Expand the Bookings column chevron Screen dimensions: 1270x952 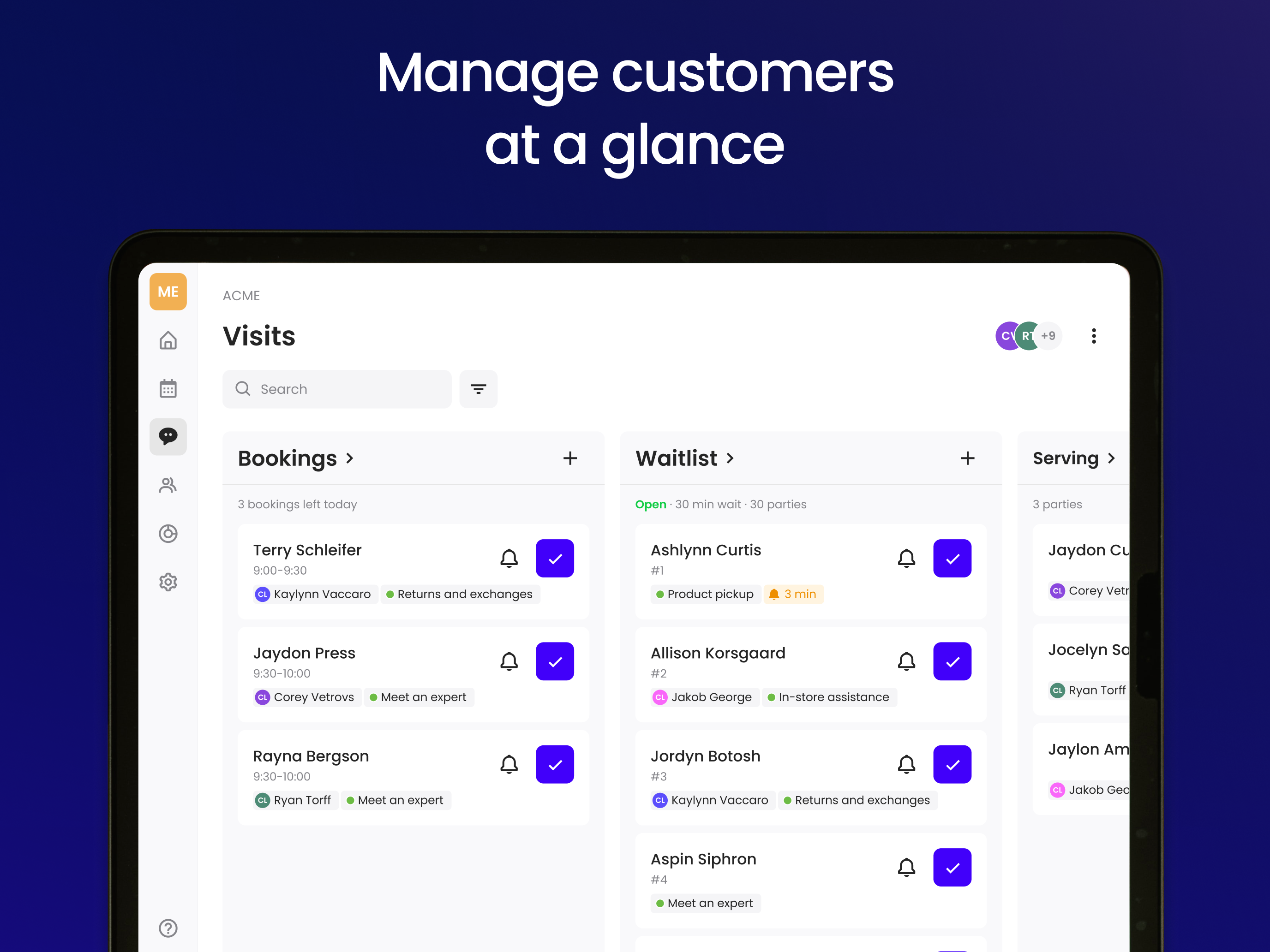click(x=350, y=458)
